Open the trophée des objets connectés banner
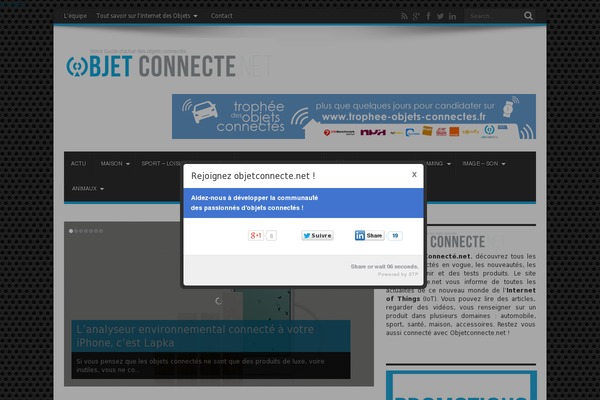The width and height of the screenshot is (600, 400). pos(354,116)
